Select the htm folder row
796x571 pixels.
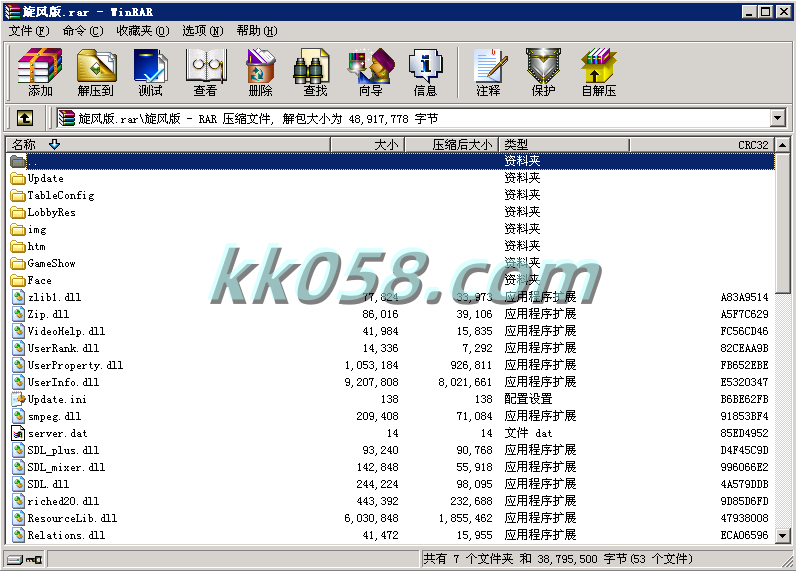[391, 246]
